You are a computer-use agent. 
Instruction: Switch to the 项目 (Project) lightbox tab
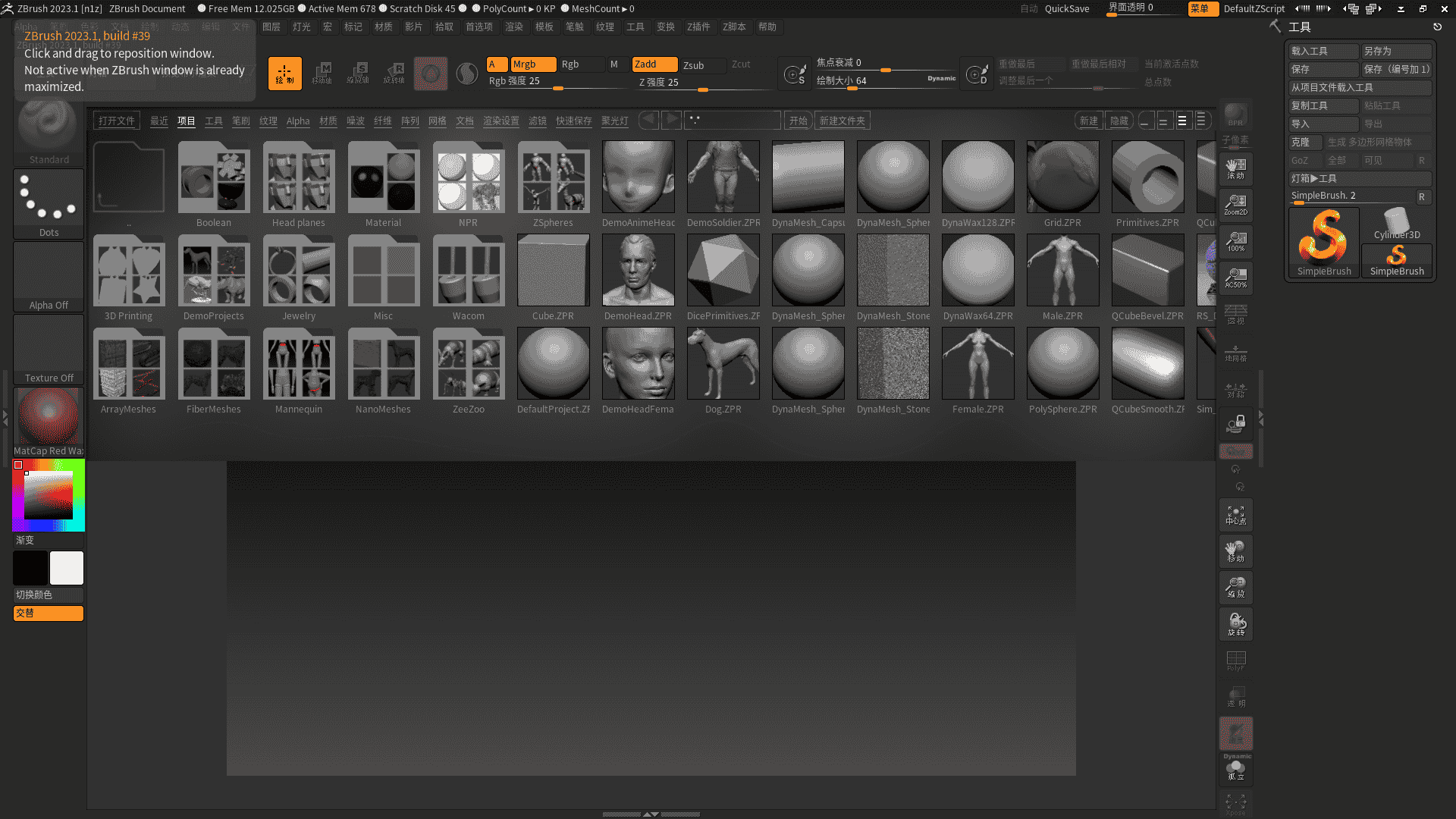tap(187, 120)
